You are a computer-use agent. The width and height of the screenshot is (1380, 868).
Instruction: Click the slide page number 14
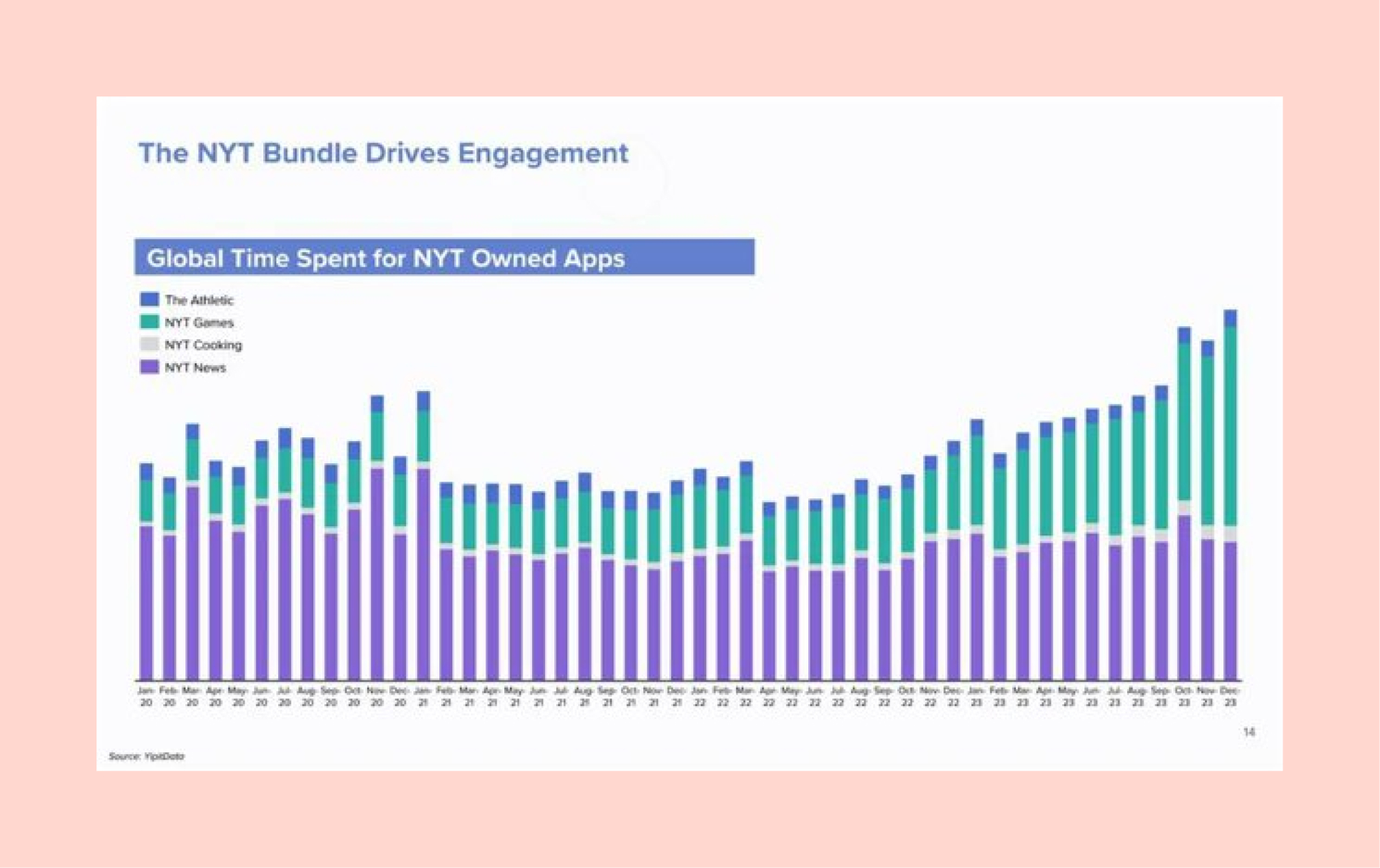[x=1248, y=733]
